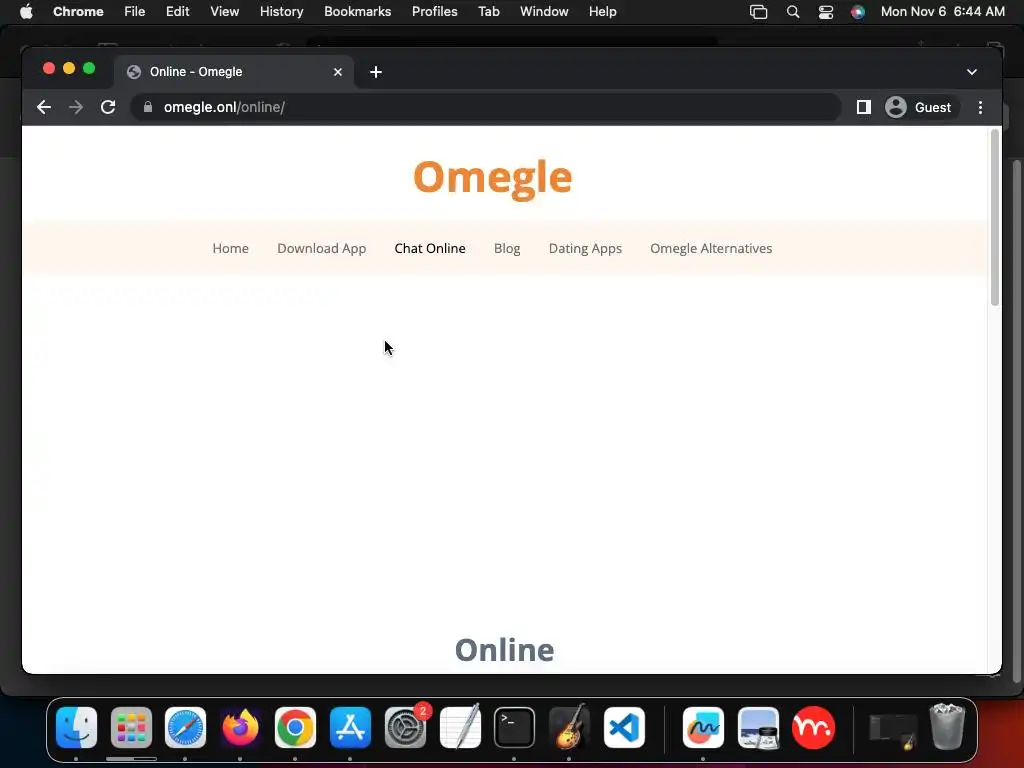This screenshot has height=768, width=1024.
Task: Open Preview from the dock
Action: 758,728
